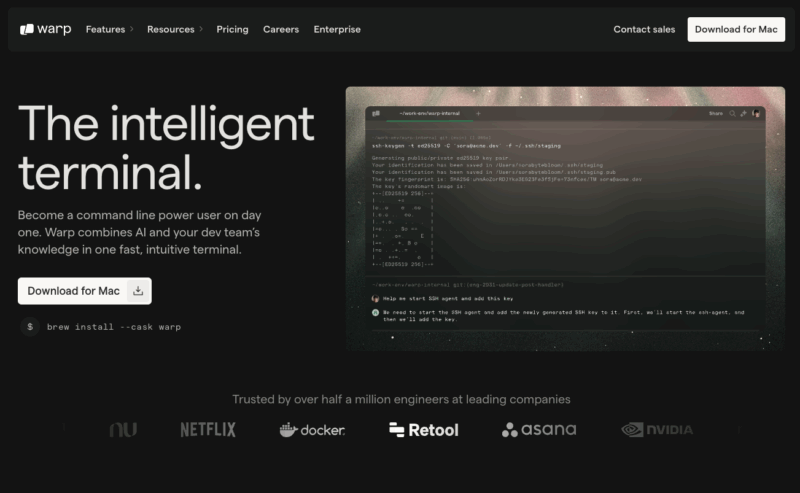This screenshot has width=800, height=493.
Task: Click the Nubank logo
Action: (x=123, y=430)
